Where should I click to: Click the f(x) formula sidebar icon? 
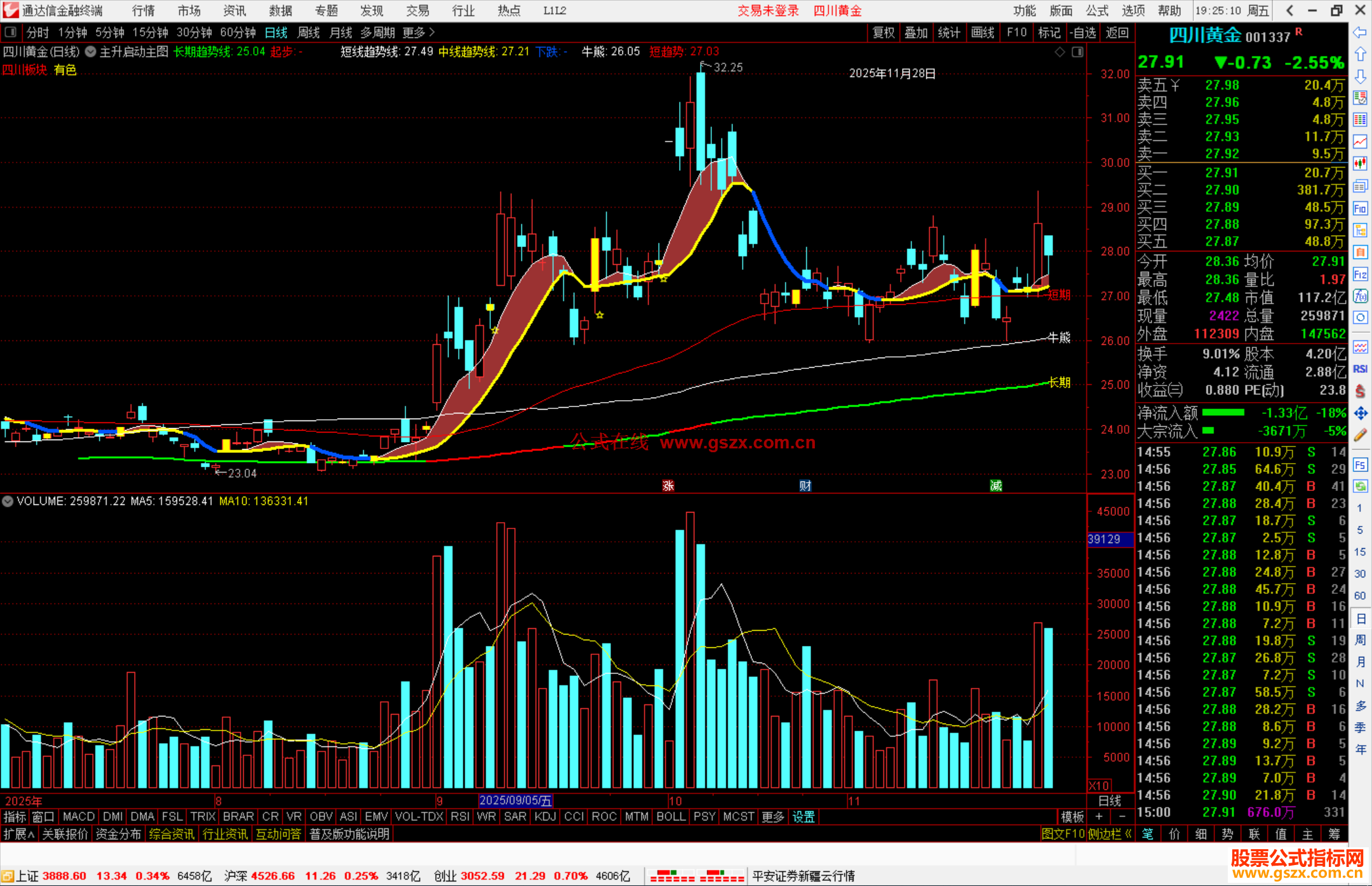click(x=1360, y=296)
